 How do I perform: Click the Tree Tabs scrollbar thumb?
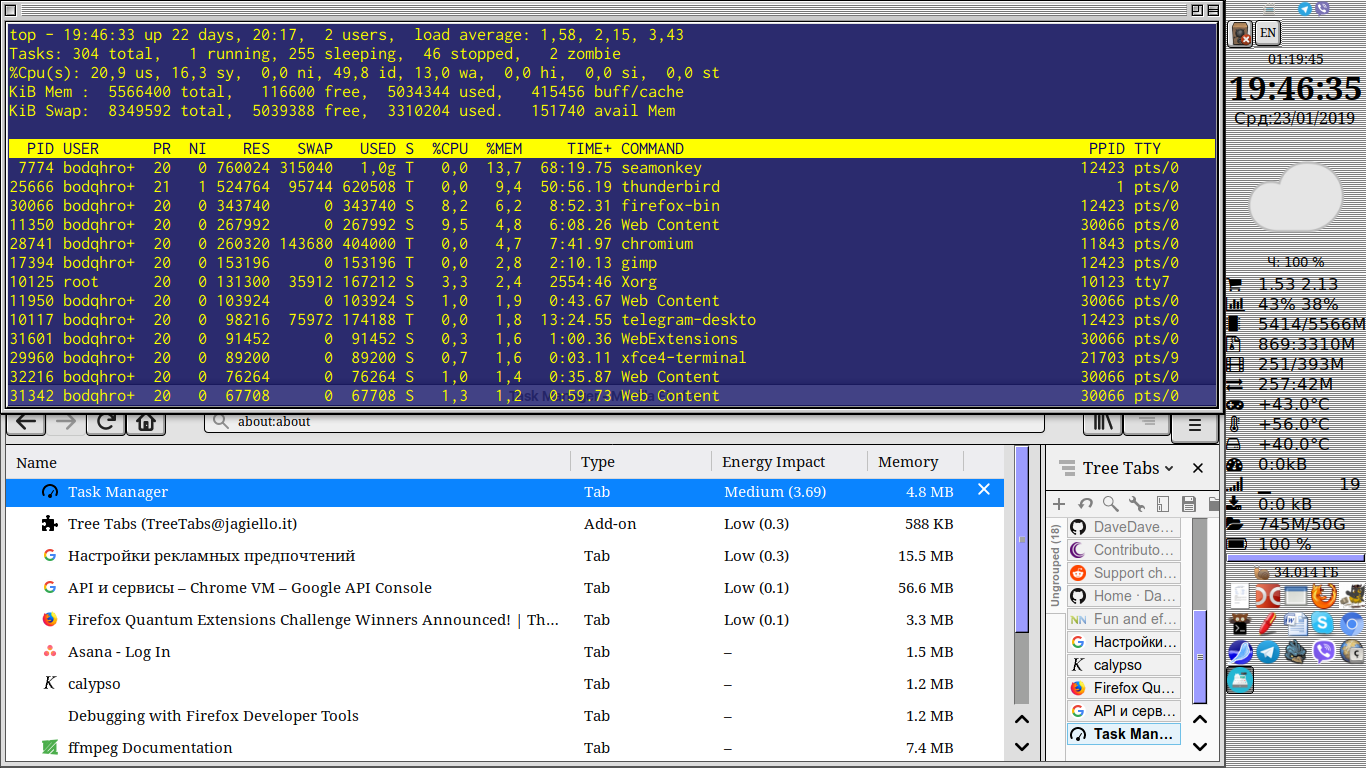pos(1200,656)
